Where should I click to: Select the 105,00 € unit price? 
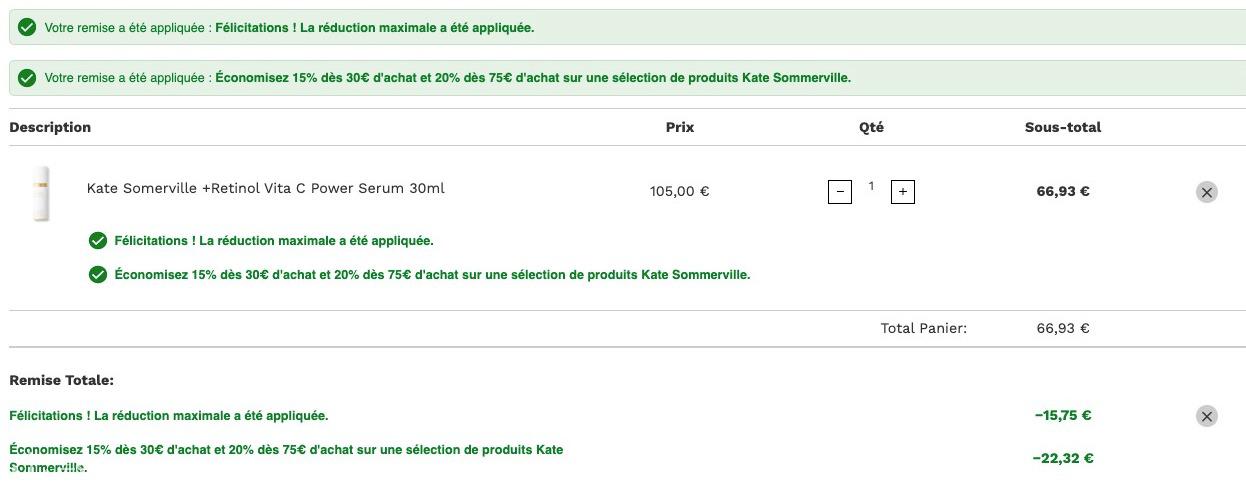click(x=679, y=191)
